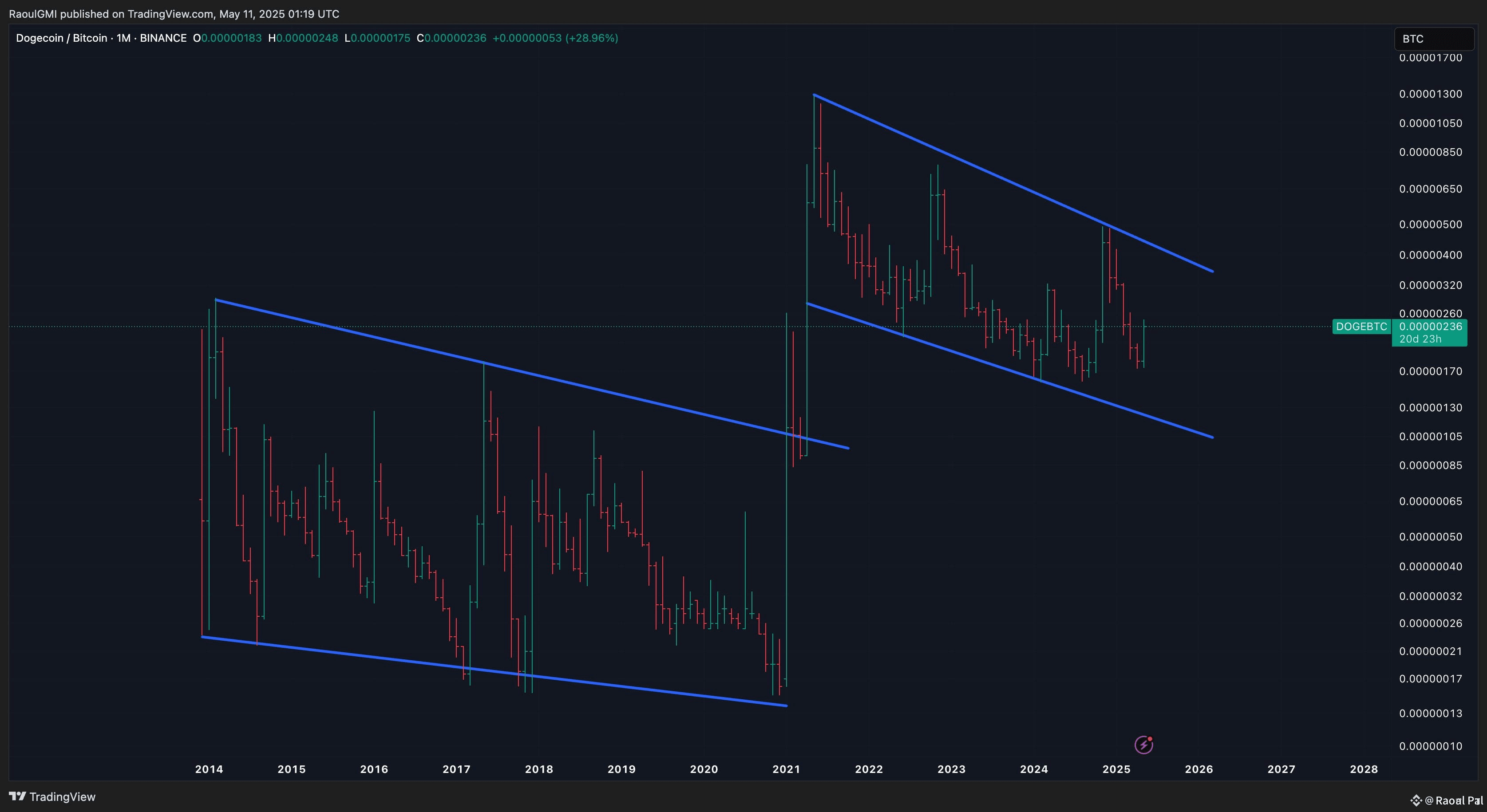Click the 2022 year label on time axis
The image size is (1487, 812).
coord(869,769)
